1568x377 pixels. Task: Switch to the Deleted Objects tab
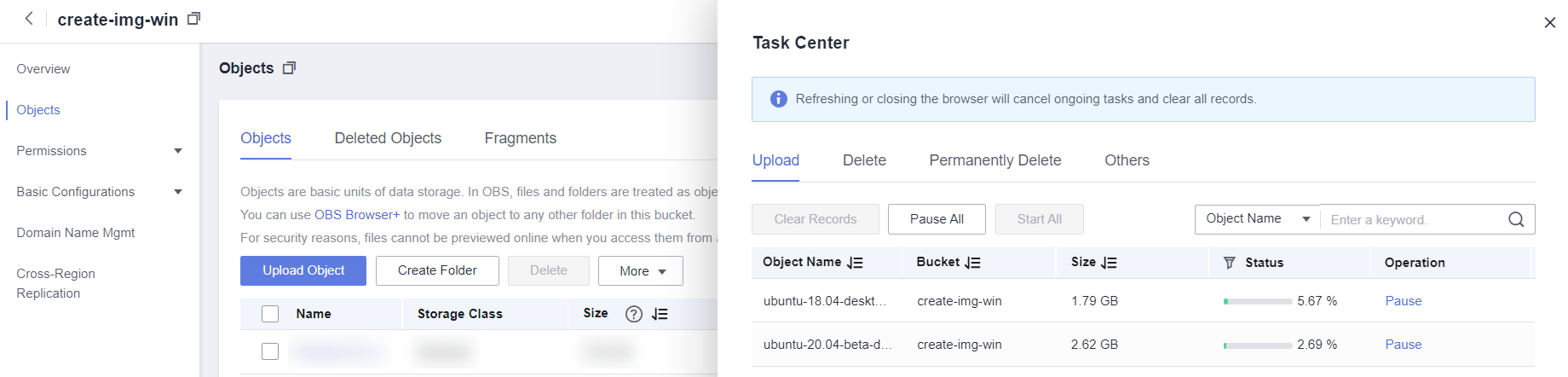click(x=388, y=138)
